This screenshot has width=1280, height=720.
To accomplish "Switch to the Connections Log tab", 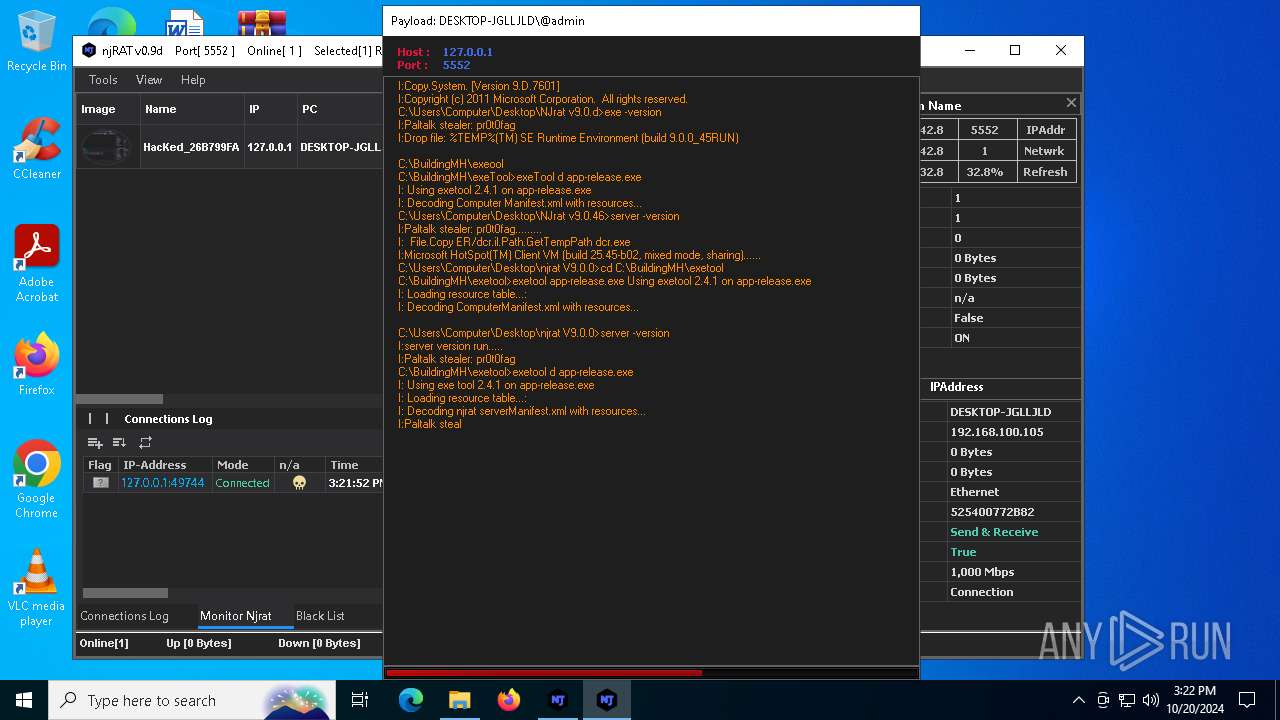I will pos(124,616).
